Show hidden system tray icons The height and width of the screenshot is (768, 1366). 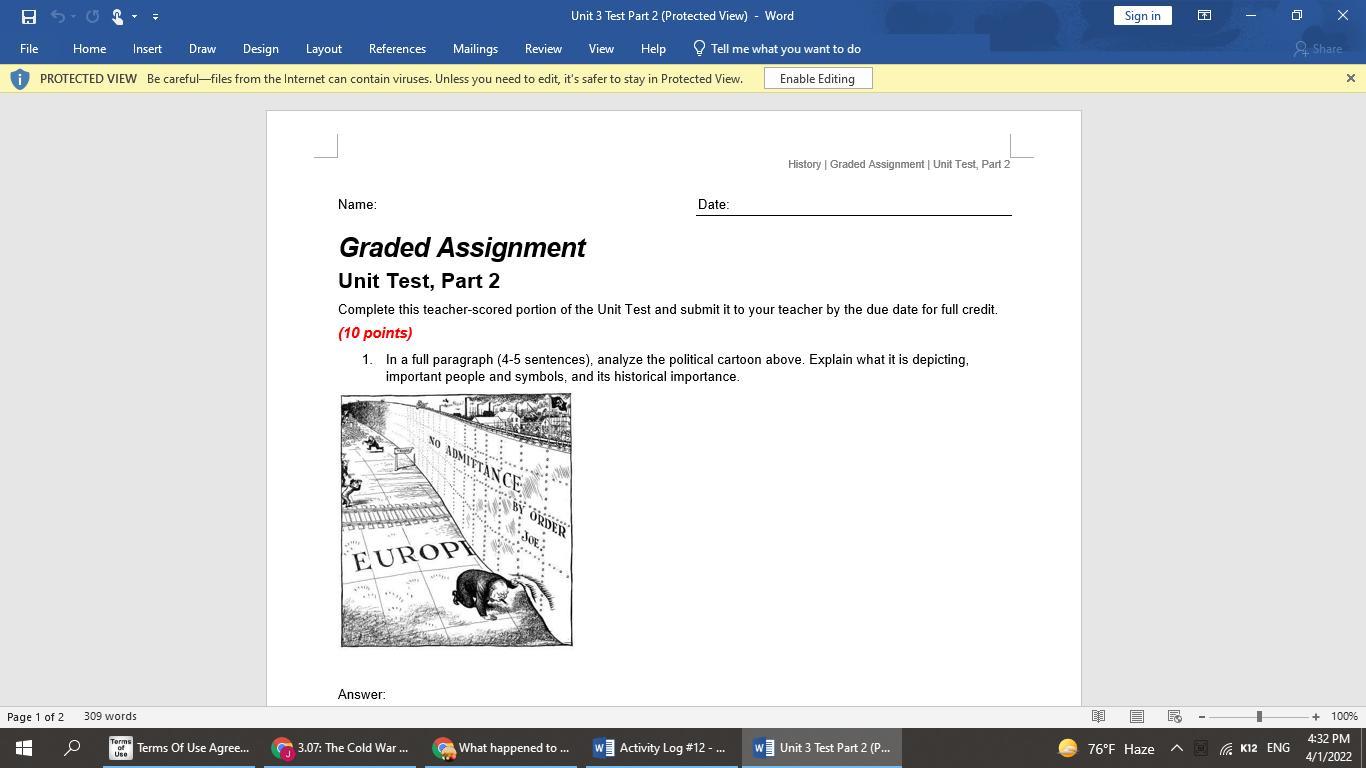(1177, 748)
